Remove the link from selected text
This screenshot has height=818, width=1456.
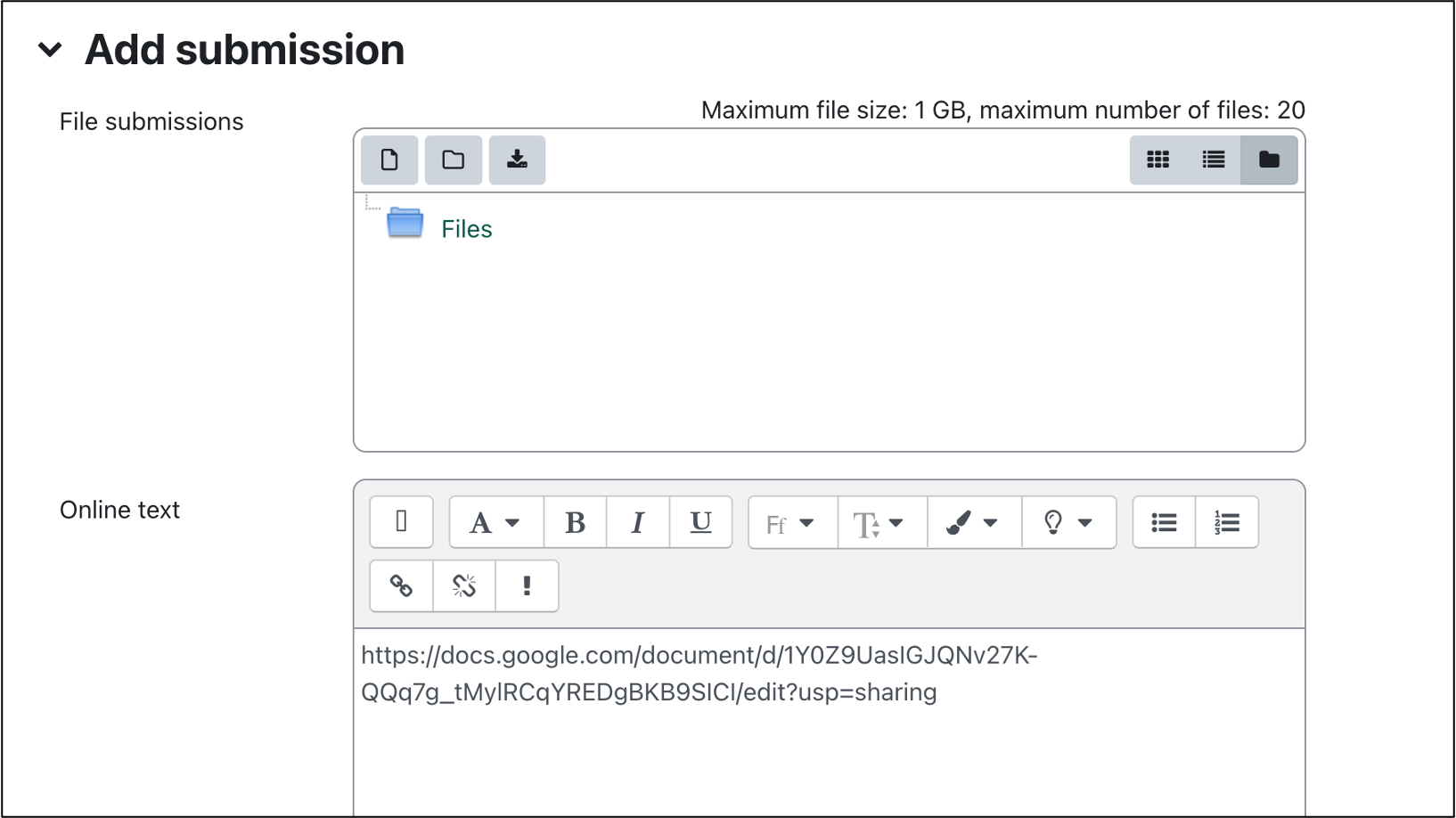coord(463,585)
